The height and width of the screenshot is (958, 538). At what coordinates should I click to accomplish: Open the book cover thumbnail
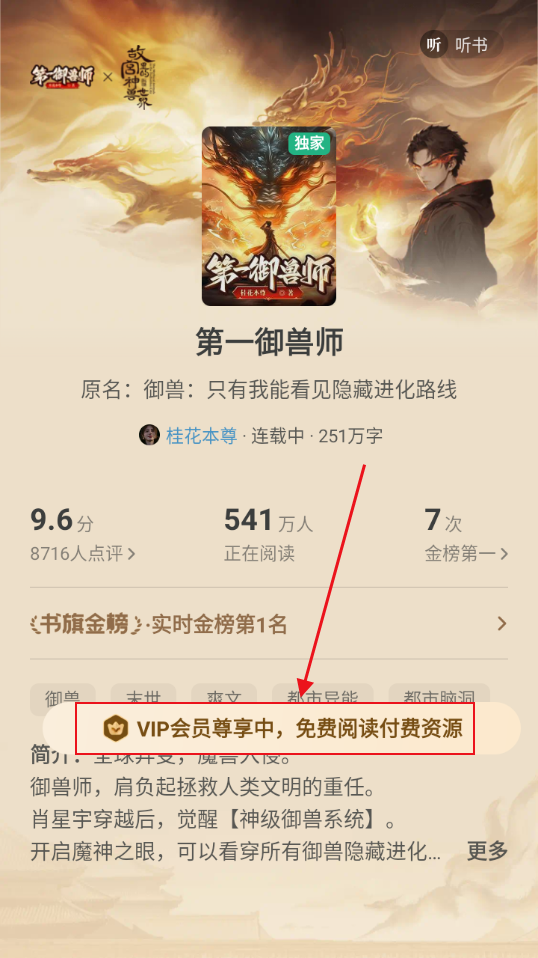tap(269, 216)
